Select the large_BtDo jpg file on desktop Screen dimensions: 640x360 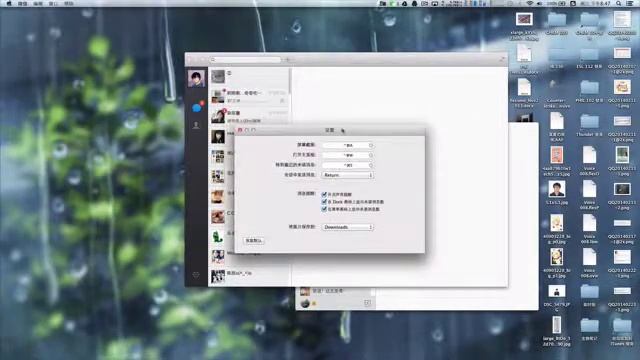[x=557, y=331]
